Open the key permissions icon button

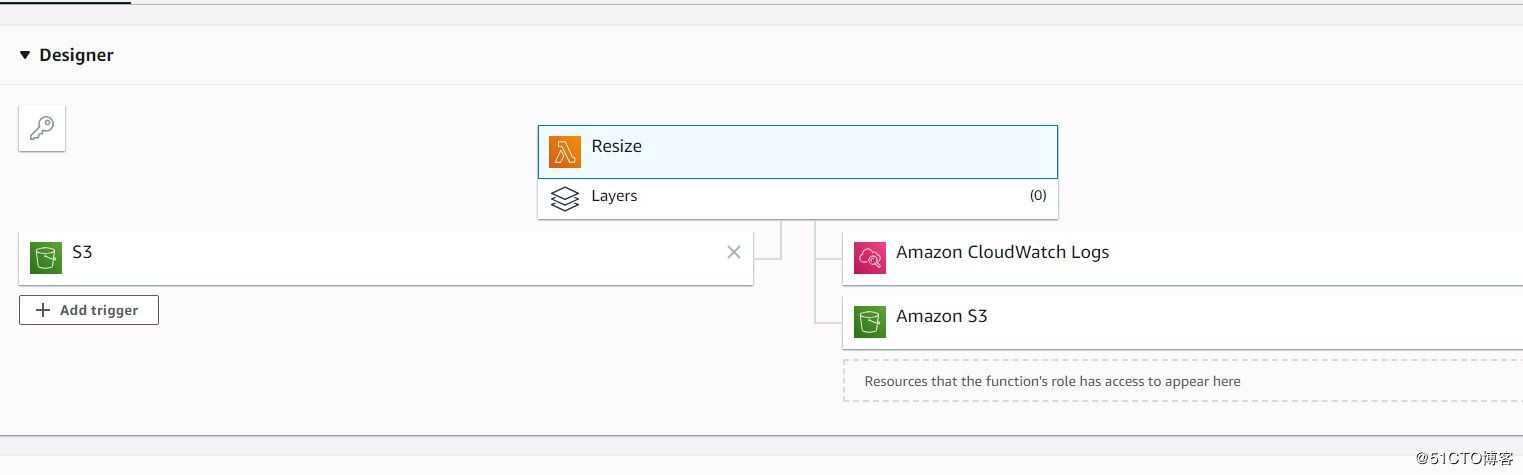tap(42, 128)
